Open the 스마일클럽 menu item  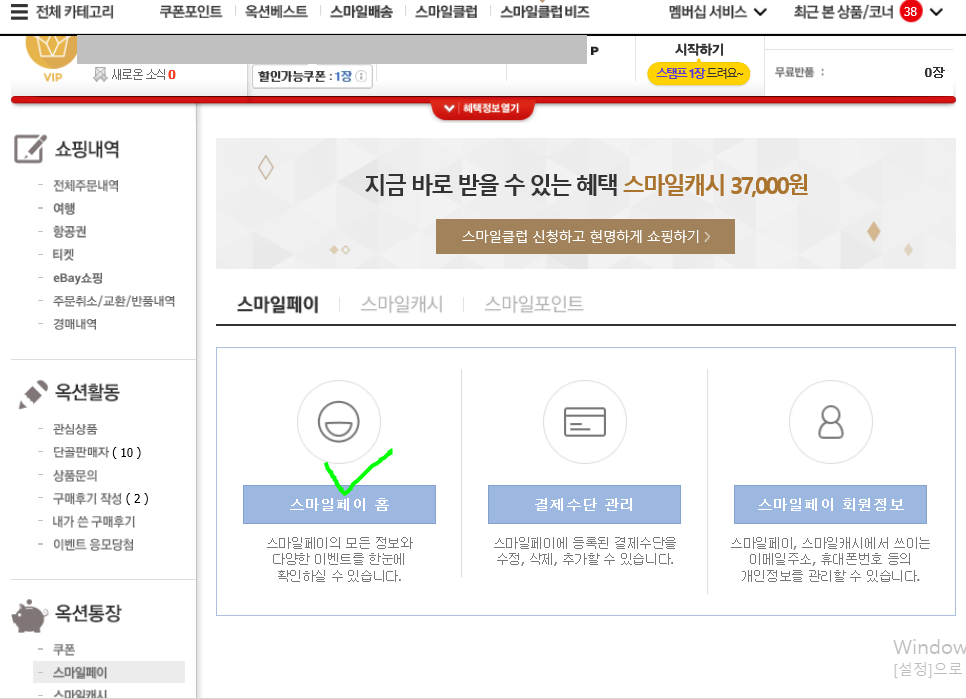pyautogui.click(x=446, y=12)
